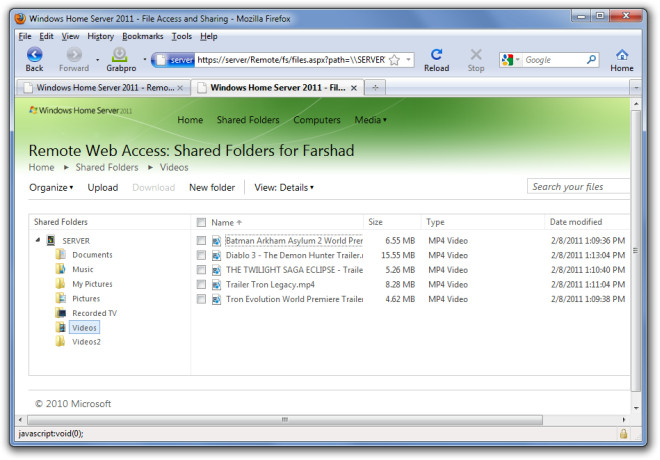This screenshot has height=460, width=660.
Task: Check the Diablo 3 trailer checkbox
Action: 201,255
